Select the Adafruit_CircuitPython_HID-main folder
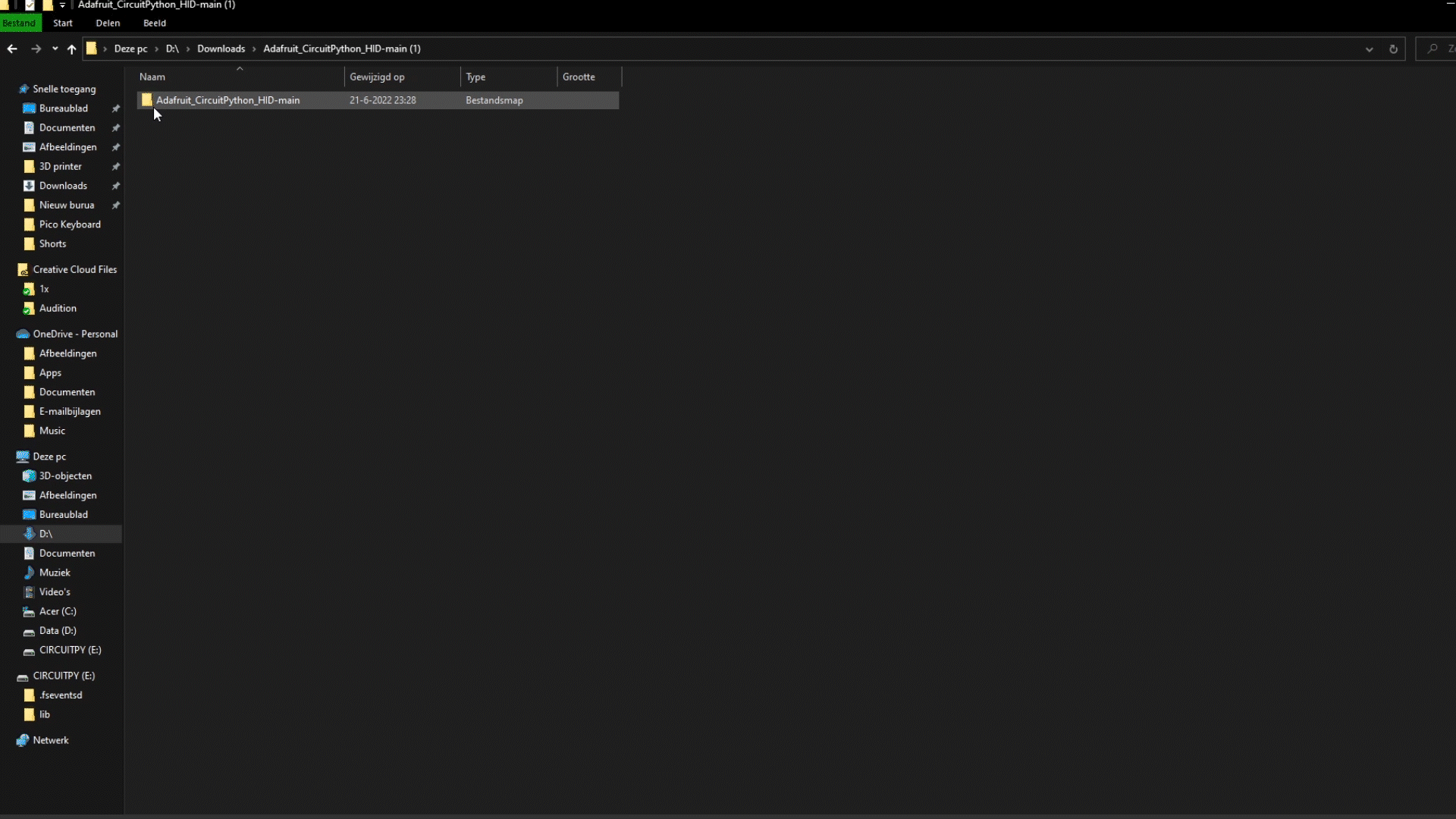The width and height of the screenshot is (1456, 819). [x=227, y=100]
